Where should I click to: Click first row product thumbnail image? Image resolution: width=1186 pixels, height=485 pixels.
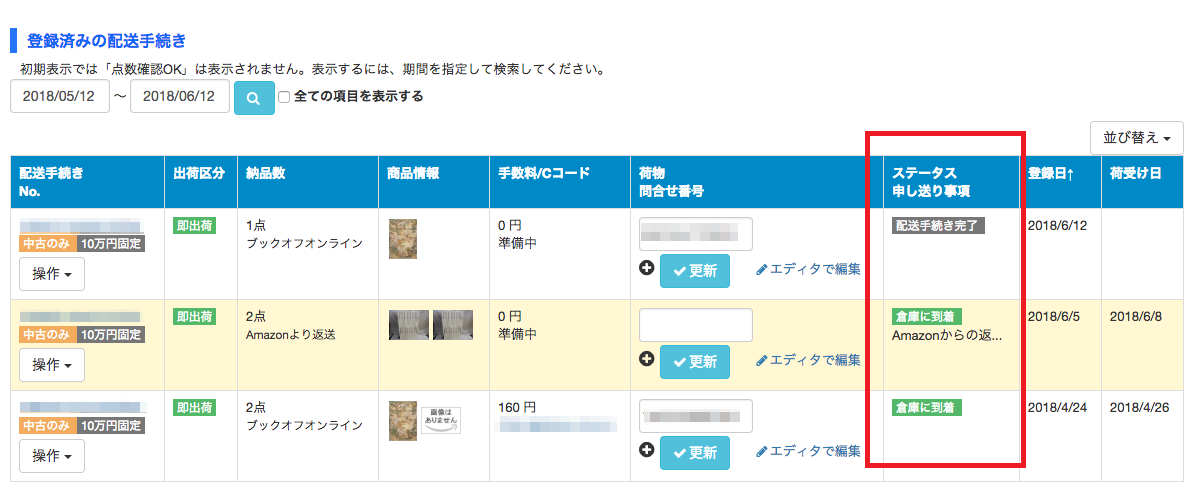point(403,239)
